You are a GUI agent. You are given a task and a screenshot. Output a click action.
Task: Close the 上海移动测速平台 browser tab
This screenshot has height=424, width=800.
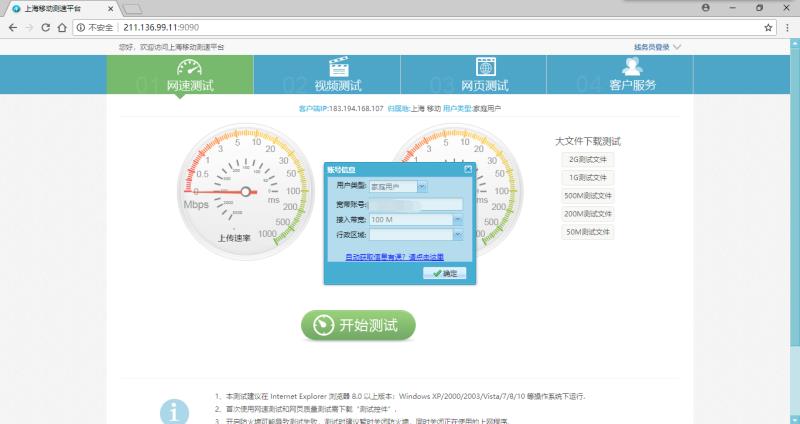pyautogui.click(x=111, y=9)
